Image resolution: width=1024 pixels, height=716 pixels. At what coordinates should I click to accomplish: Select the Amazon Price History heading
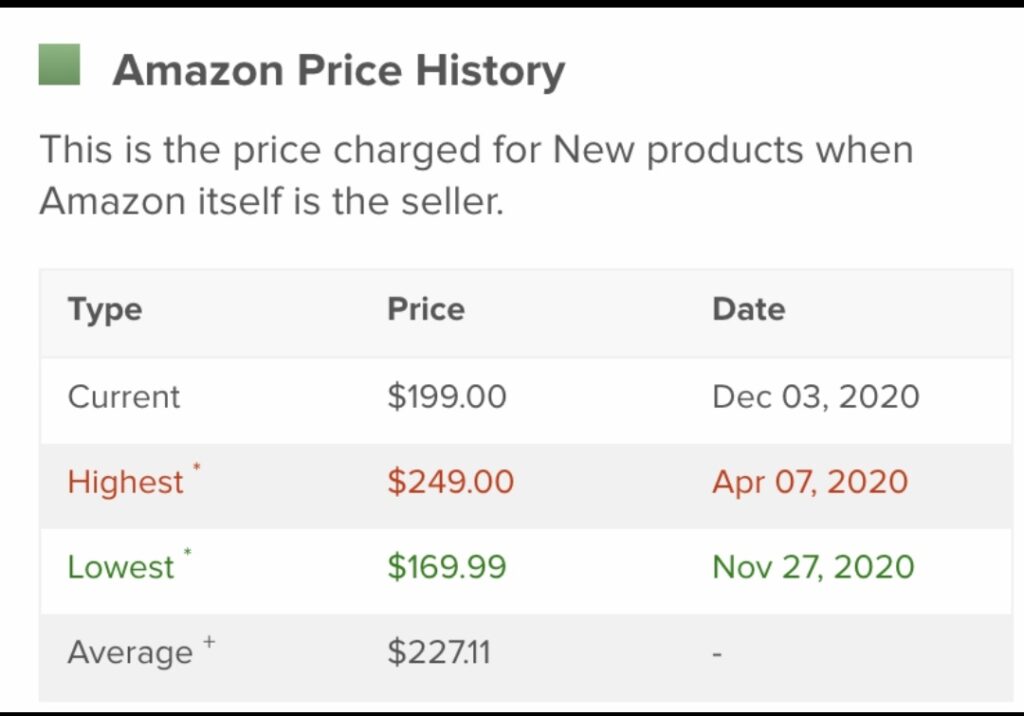339,71
